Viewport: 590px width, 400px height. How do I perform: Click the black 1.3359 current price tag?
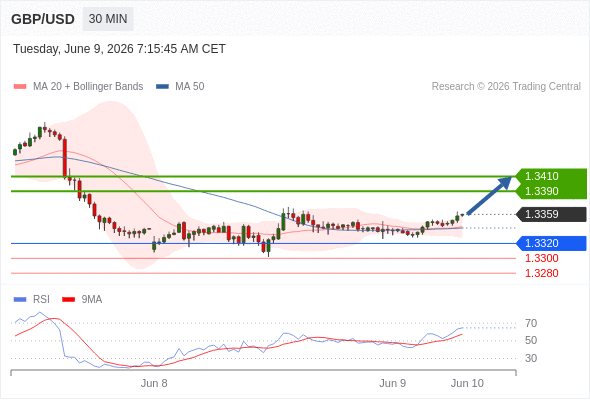(x=551, y=214)
